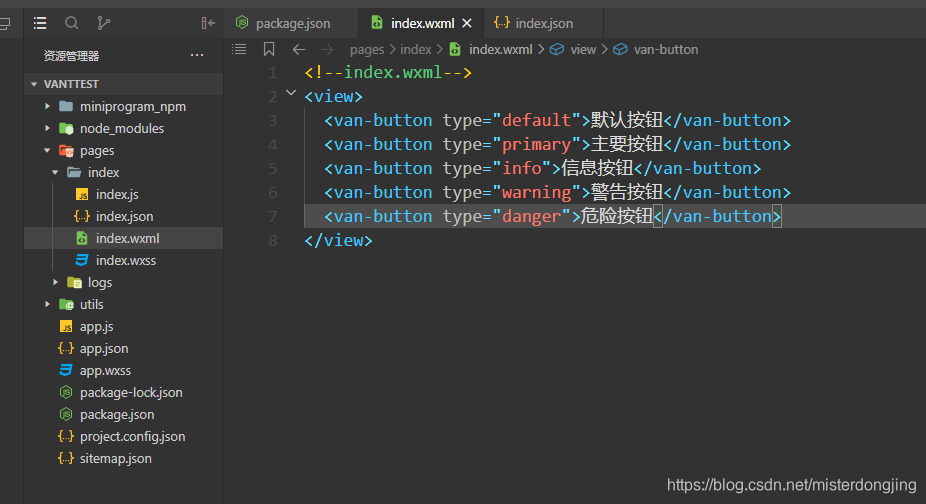Click the 'default' type value on line 3
The image size is (926, 504).
click(x=537, y=120)
